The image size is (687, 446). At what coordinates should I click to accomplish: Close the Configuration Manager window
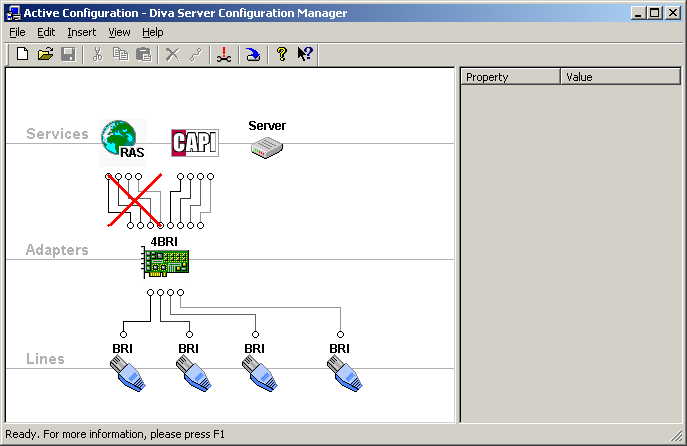click(x=673, y=13)
